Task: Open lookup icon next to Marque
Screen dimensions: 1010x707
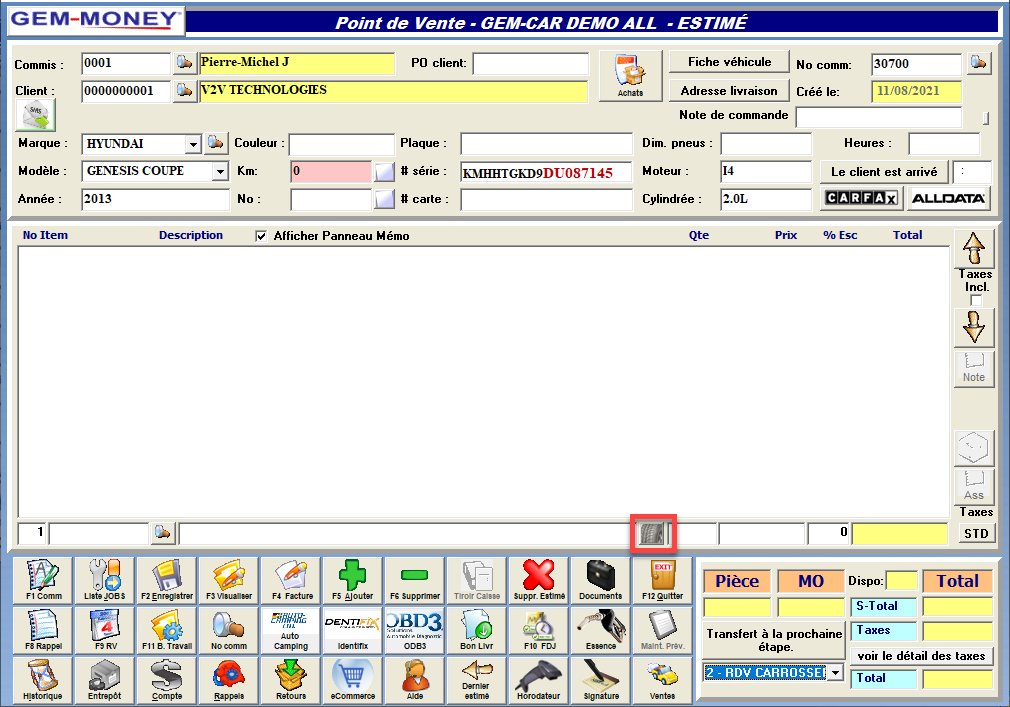Action: point(215,143)
